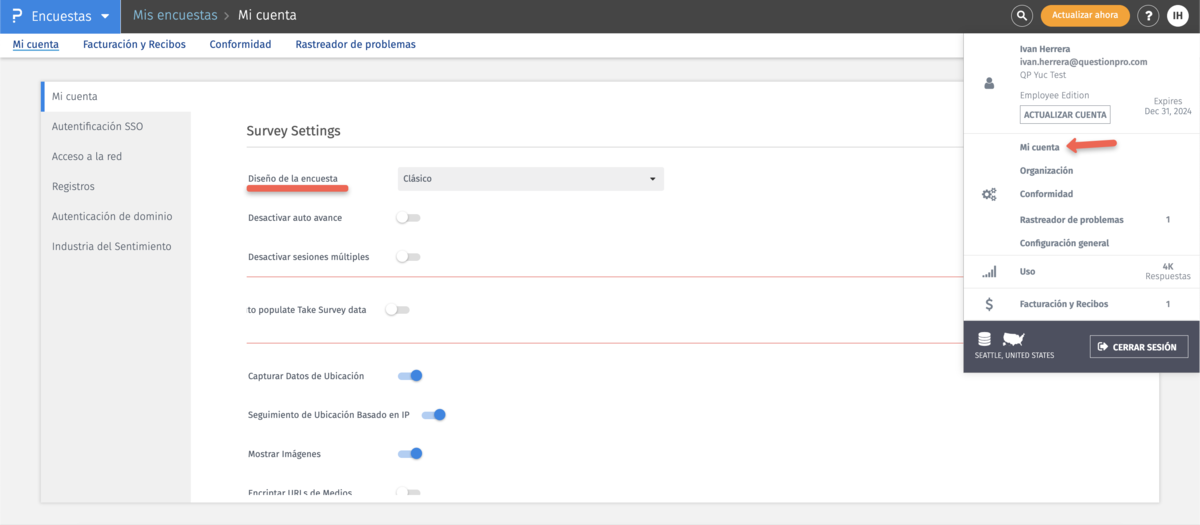Open the Diseño de la encuesta dropdown
The image size is (1200, 525).
coord(530,179)
